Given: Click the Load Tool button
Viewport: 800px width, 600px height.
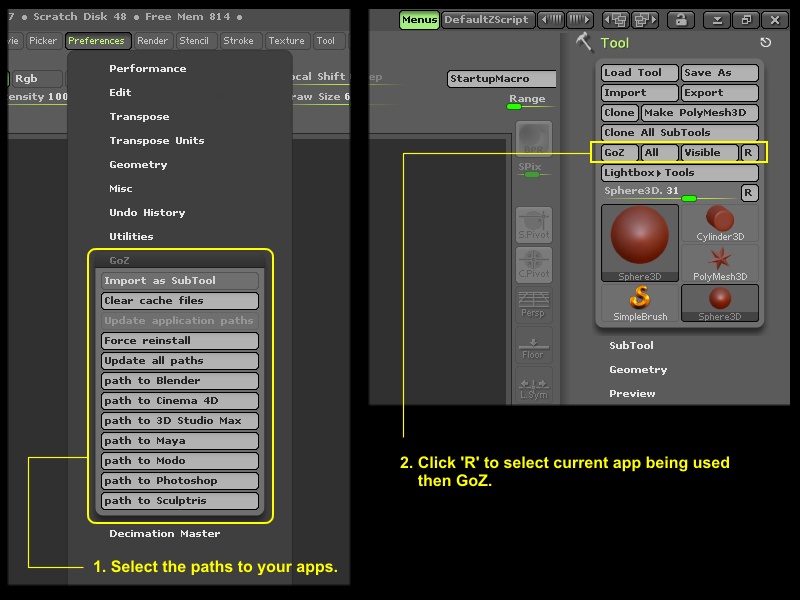Looking at the screenshot, I should [x=640, y=73].
